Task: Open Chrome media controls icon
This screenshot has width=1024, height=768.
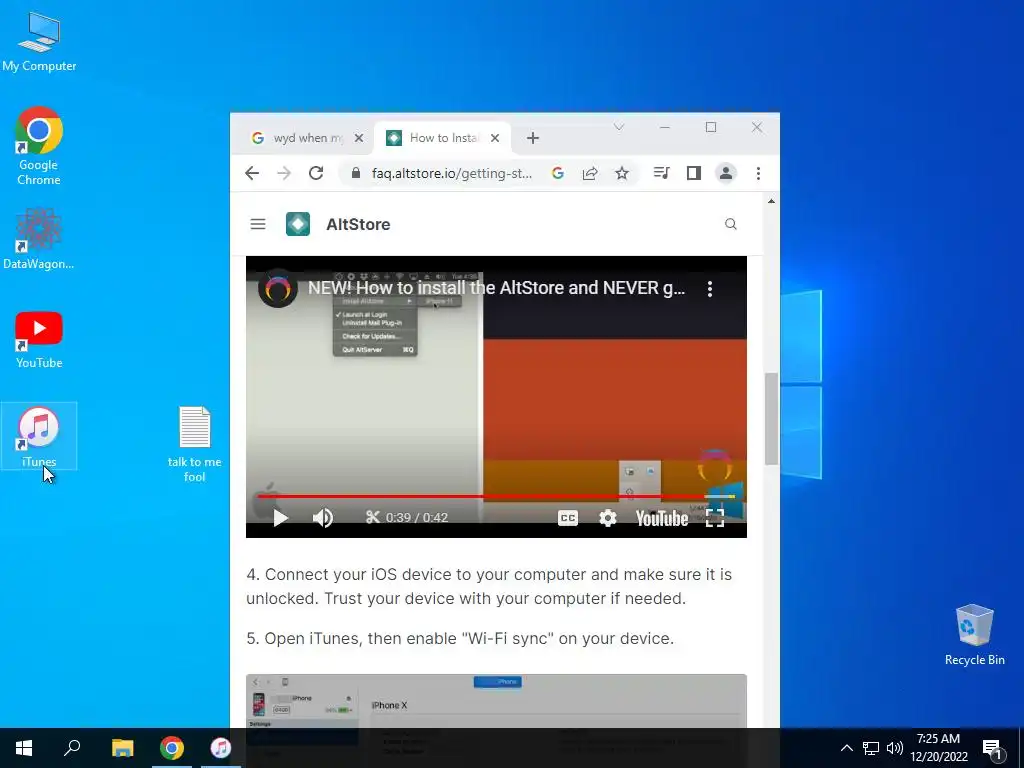Action: [662, 173]
